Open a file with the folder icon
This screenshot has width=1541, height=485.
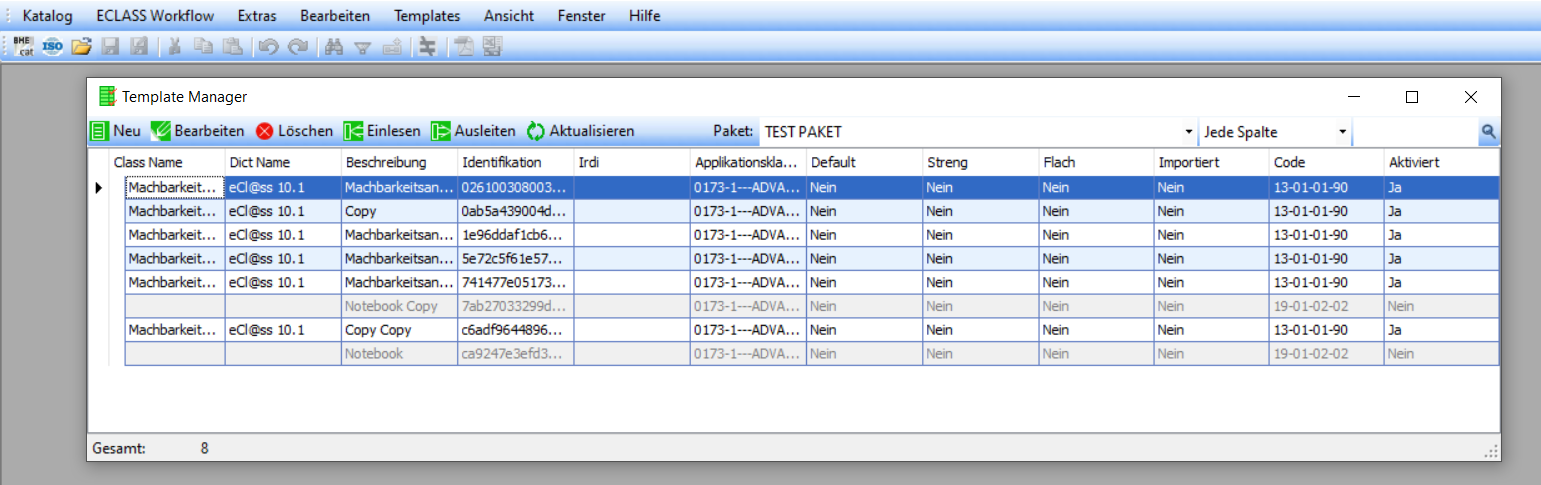(x=81, y=46)
